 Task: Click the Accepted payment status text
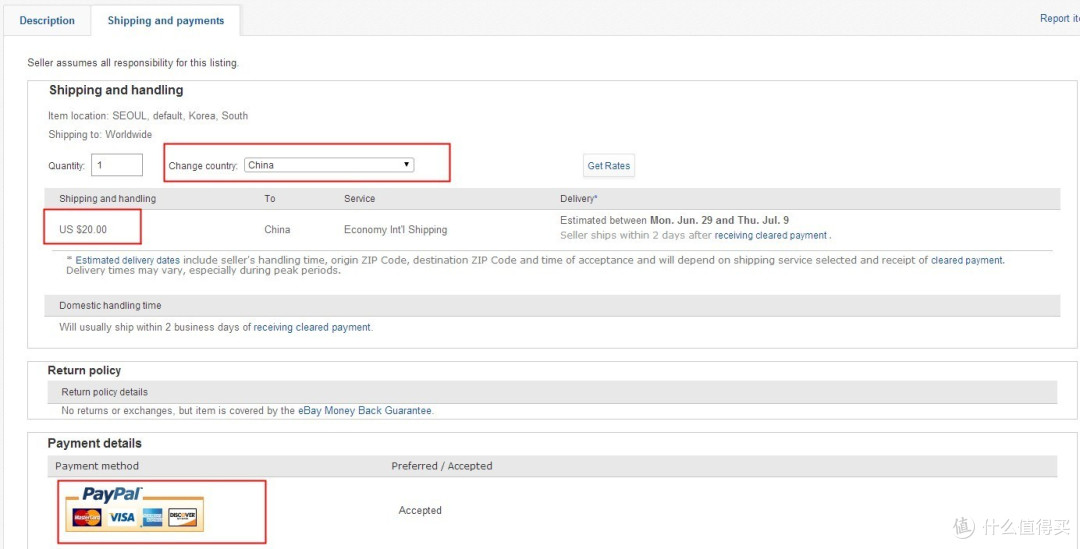click(420, 510)
